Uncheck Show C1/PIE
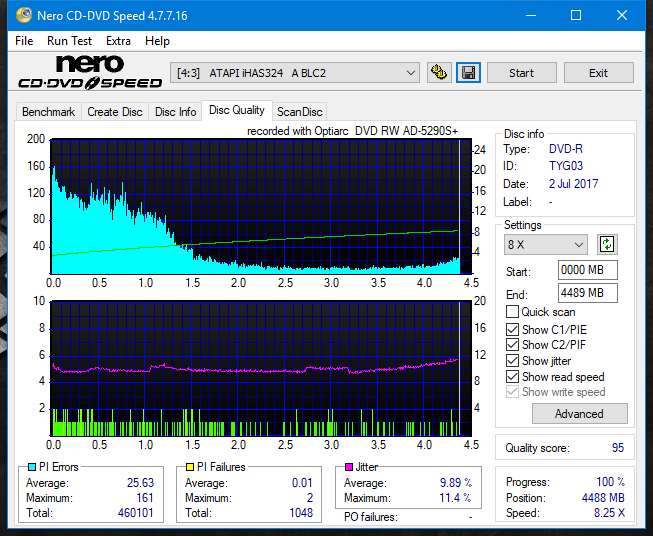 click(x=512, y=330)
